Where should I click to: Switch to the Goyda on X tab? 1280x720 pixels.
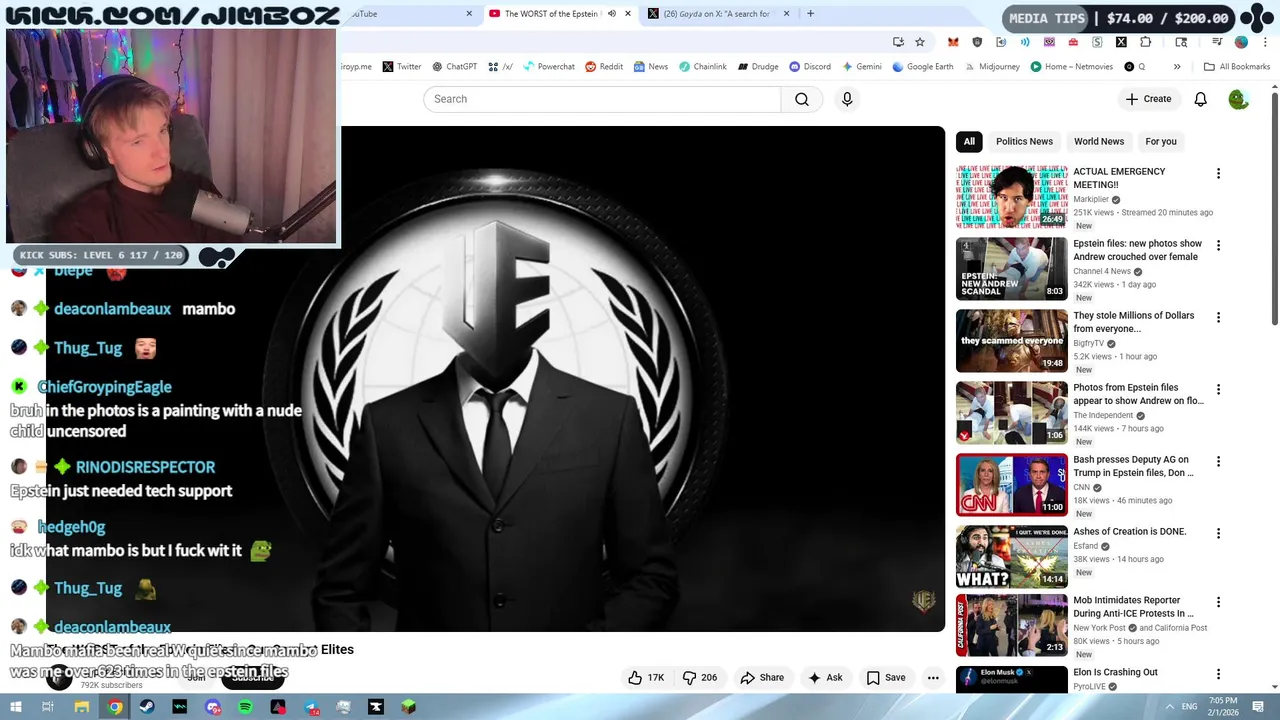pos(716,14)
